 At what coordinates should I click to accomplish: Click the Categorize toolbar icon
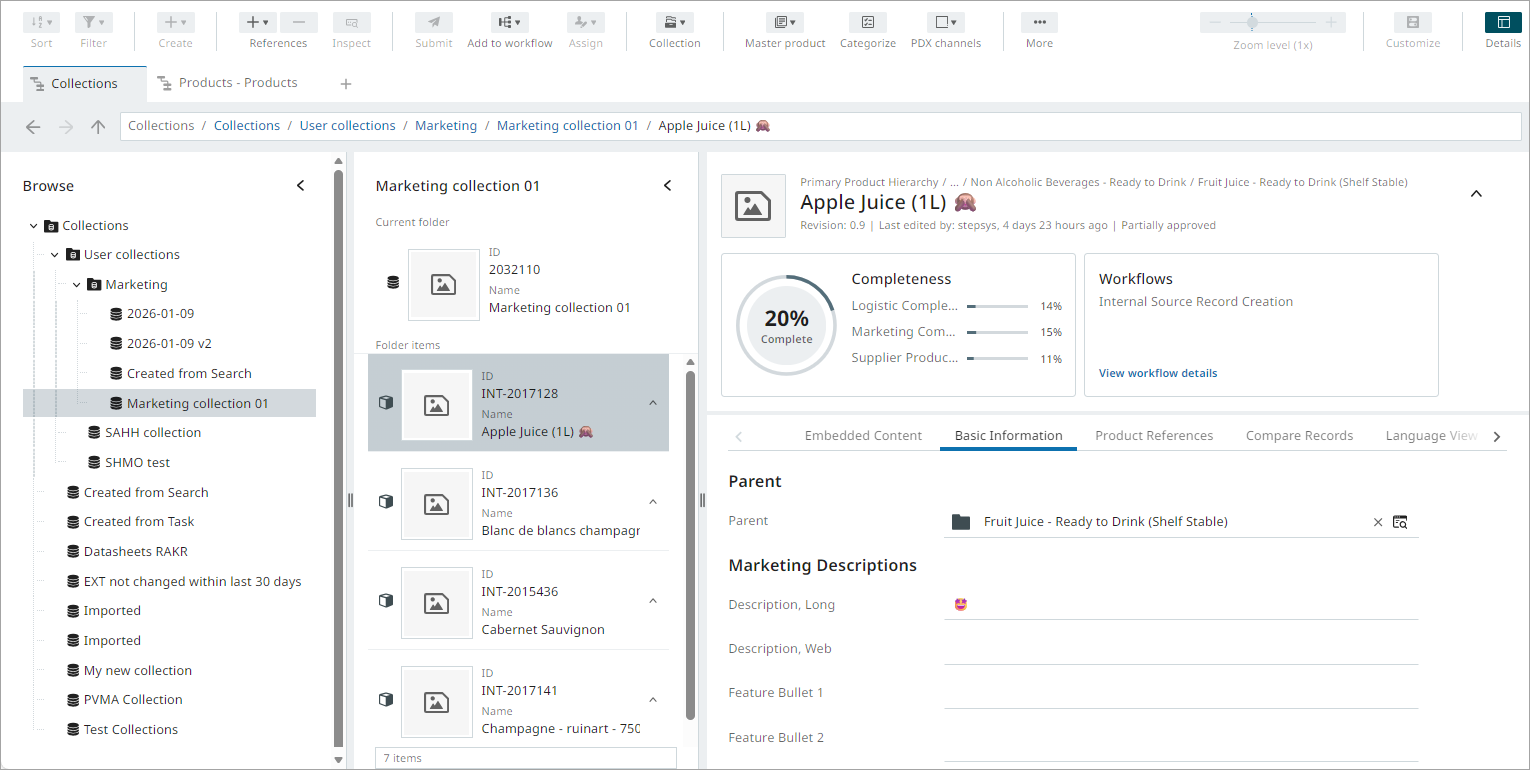(867, 23)
